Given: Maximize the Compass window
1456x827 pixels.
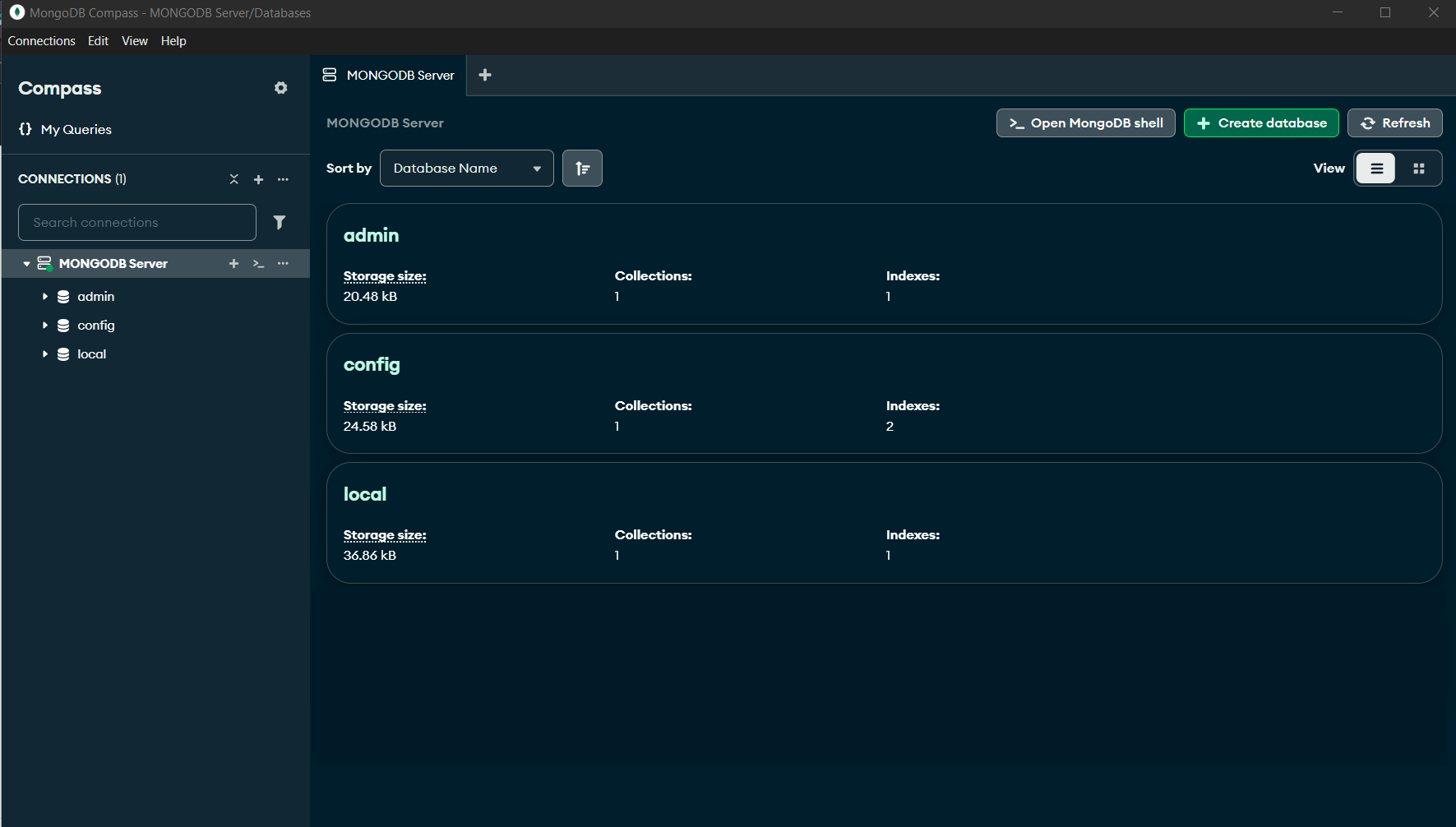Looking at the screenshot, I should coord(1385,12).
